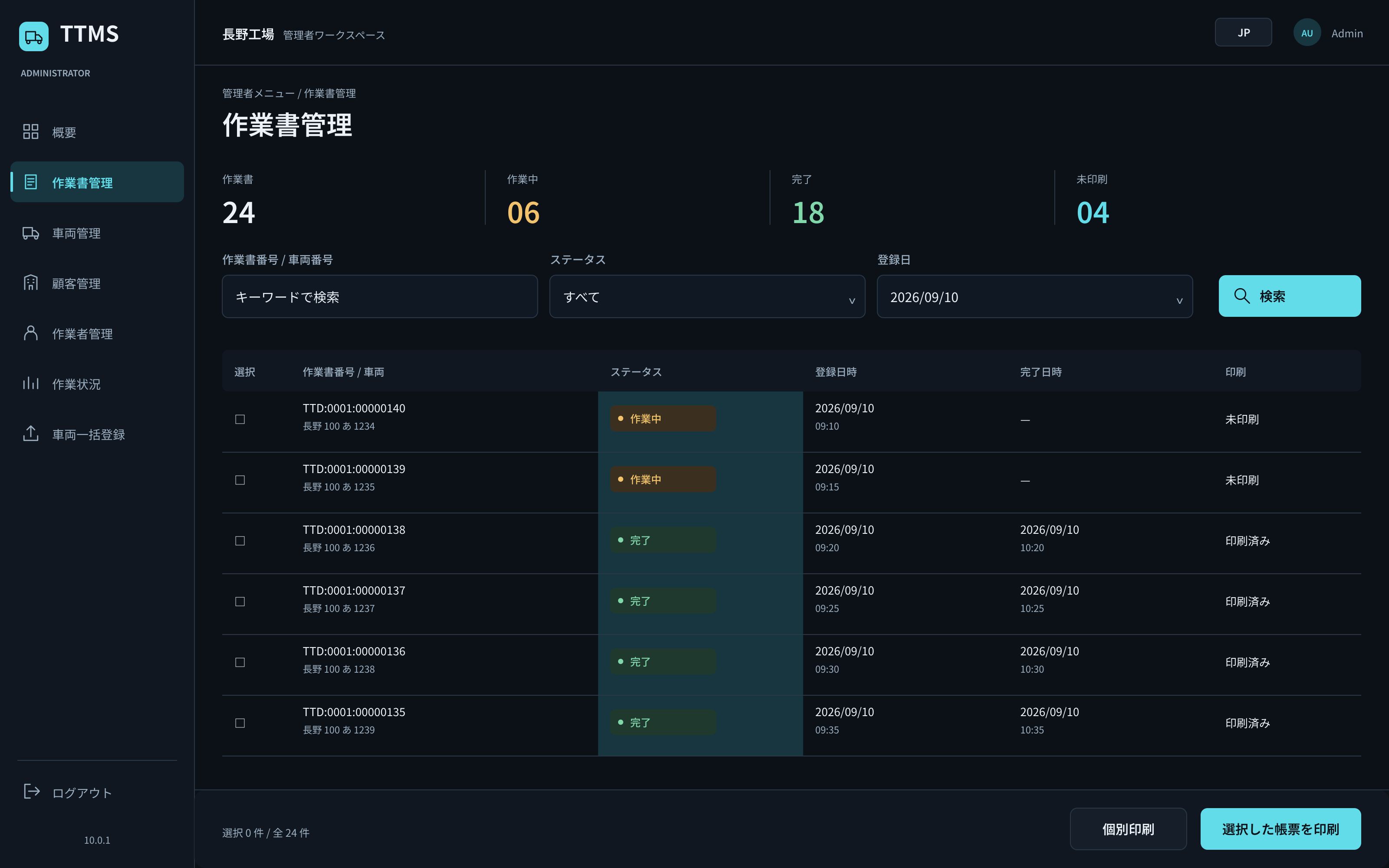
Task: Select the checkbox for TTD:0001:00000135
Action: point(240,723)
